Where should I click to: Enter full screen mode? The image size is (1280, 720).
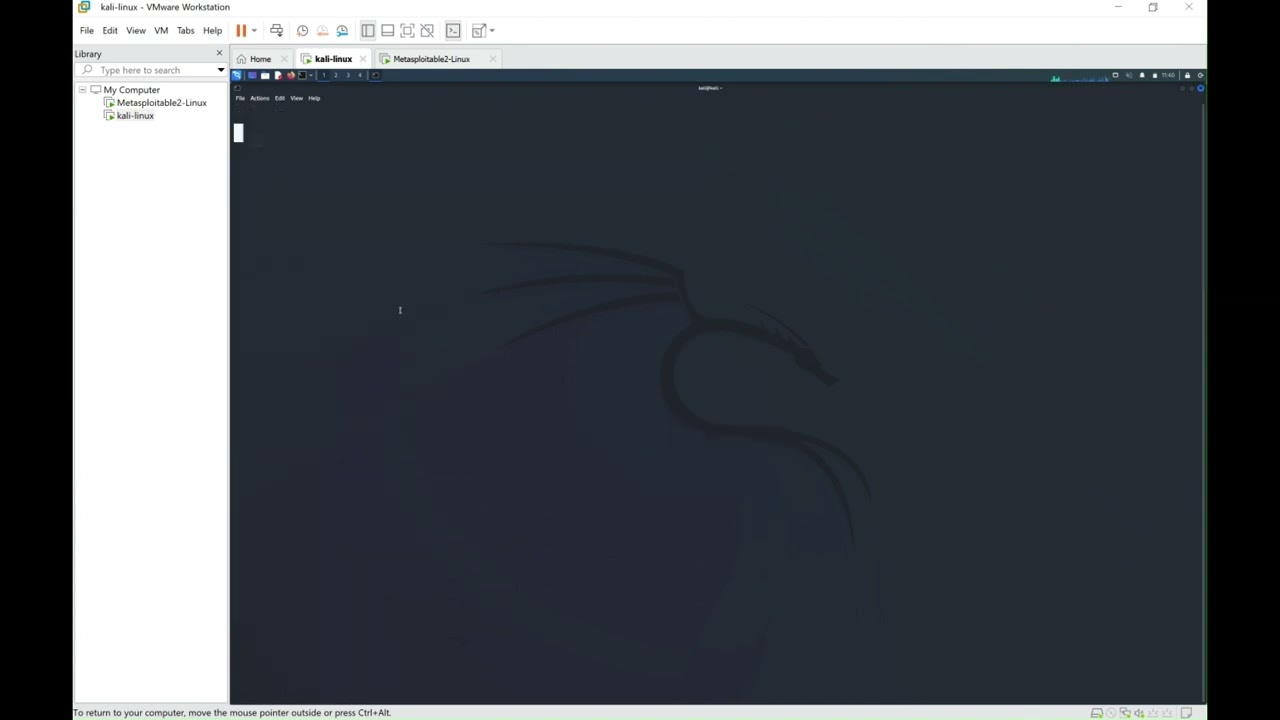click(407, 31)
